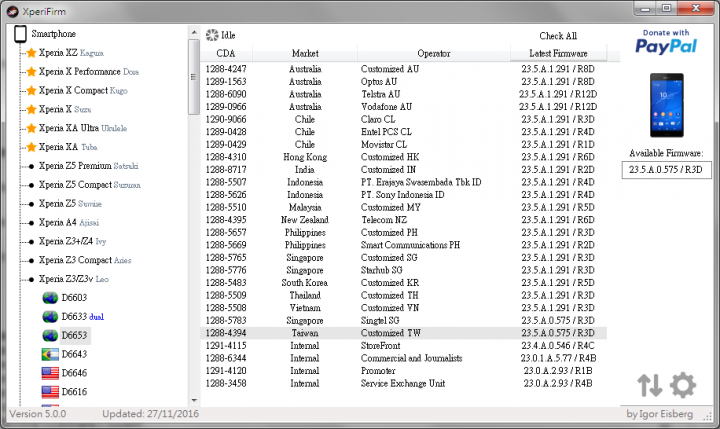The width and height of the screenshot is (720, 429).
Task: Select the Starhub SG operator row
Action: coord(404,270)
